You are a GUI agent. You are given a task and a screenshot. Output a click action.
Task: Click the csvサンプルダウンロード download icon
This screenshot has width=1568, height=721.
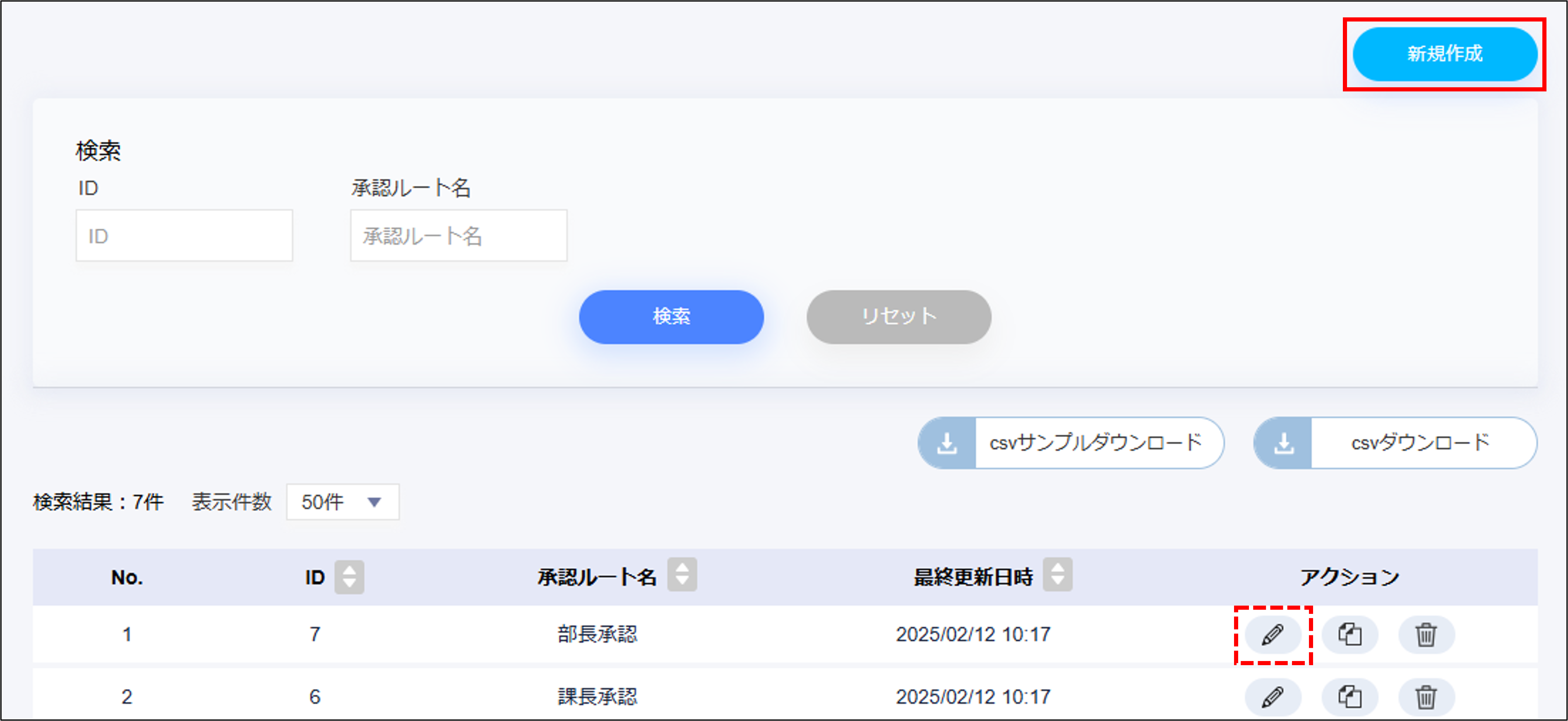[947, 443]
